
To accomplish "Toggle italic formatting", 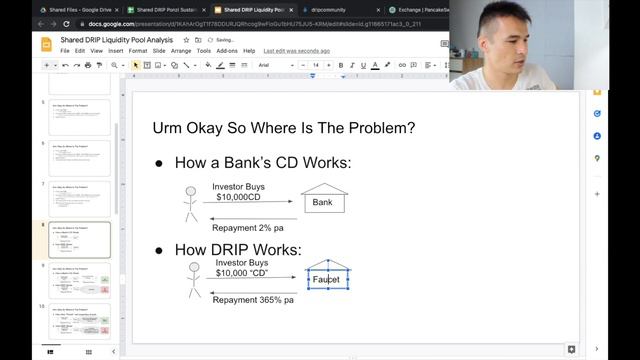I will pyautogui.click(x=352, y=65).
